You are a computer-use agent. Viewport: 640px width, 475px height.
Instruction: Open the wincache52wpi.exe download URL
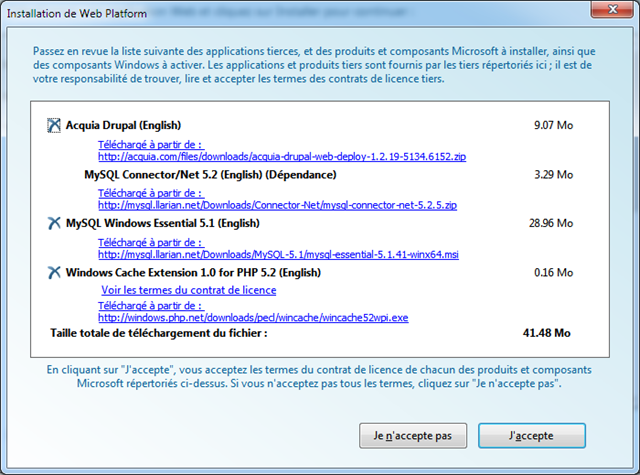(253, 317)
